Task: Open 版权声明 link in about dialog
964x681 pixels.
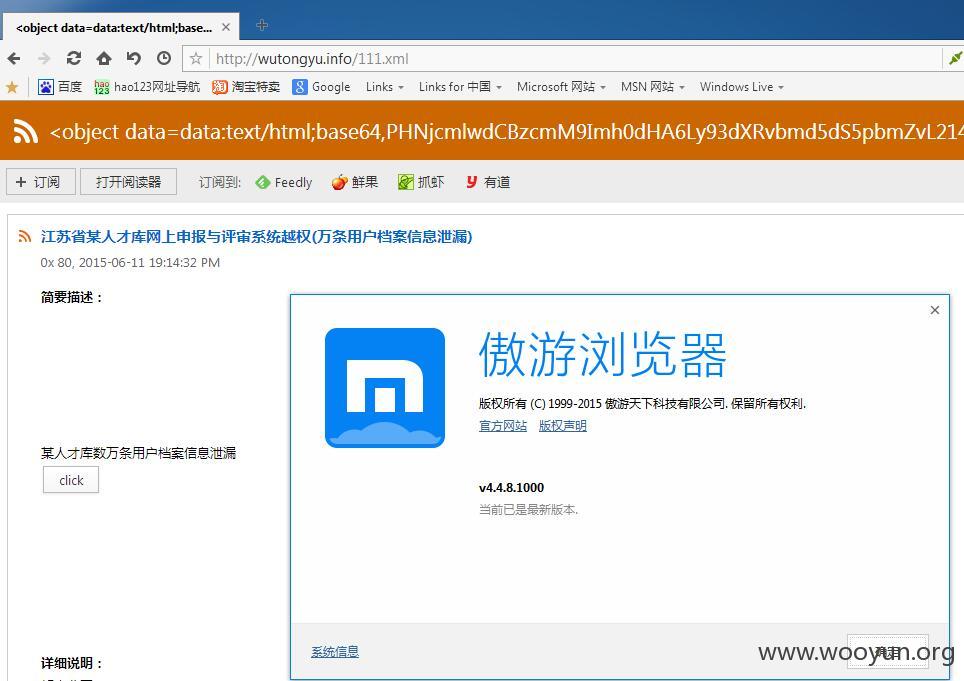Action: pos(563,425)
